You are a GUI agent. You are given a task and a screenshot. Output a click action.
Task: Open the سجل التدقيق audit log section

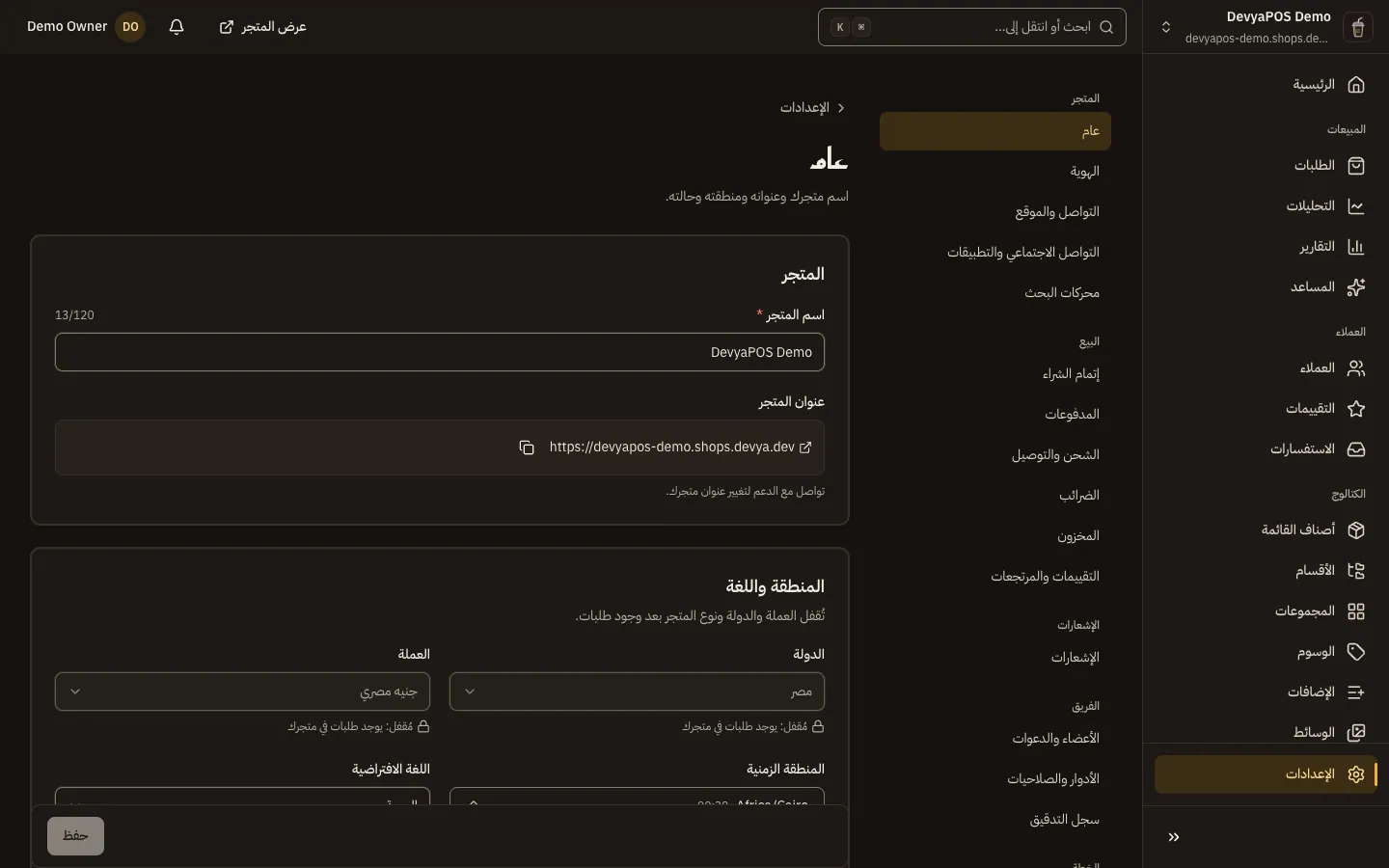pos(995,820)
